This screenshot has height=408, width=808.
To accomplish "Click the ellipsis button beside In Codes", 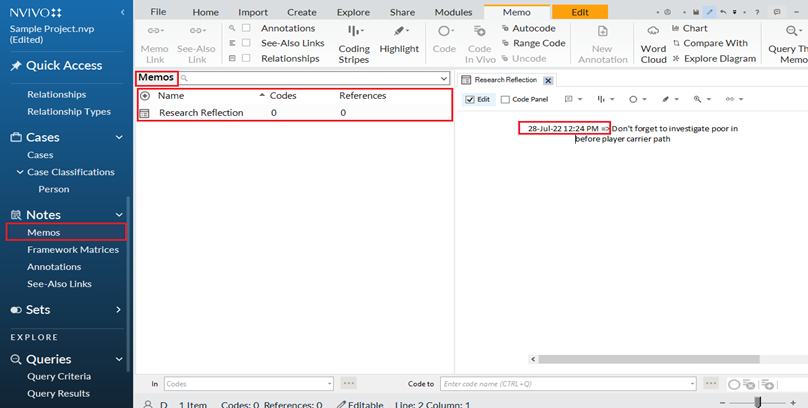I will [349, 383].
